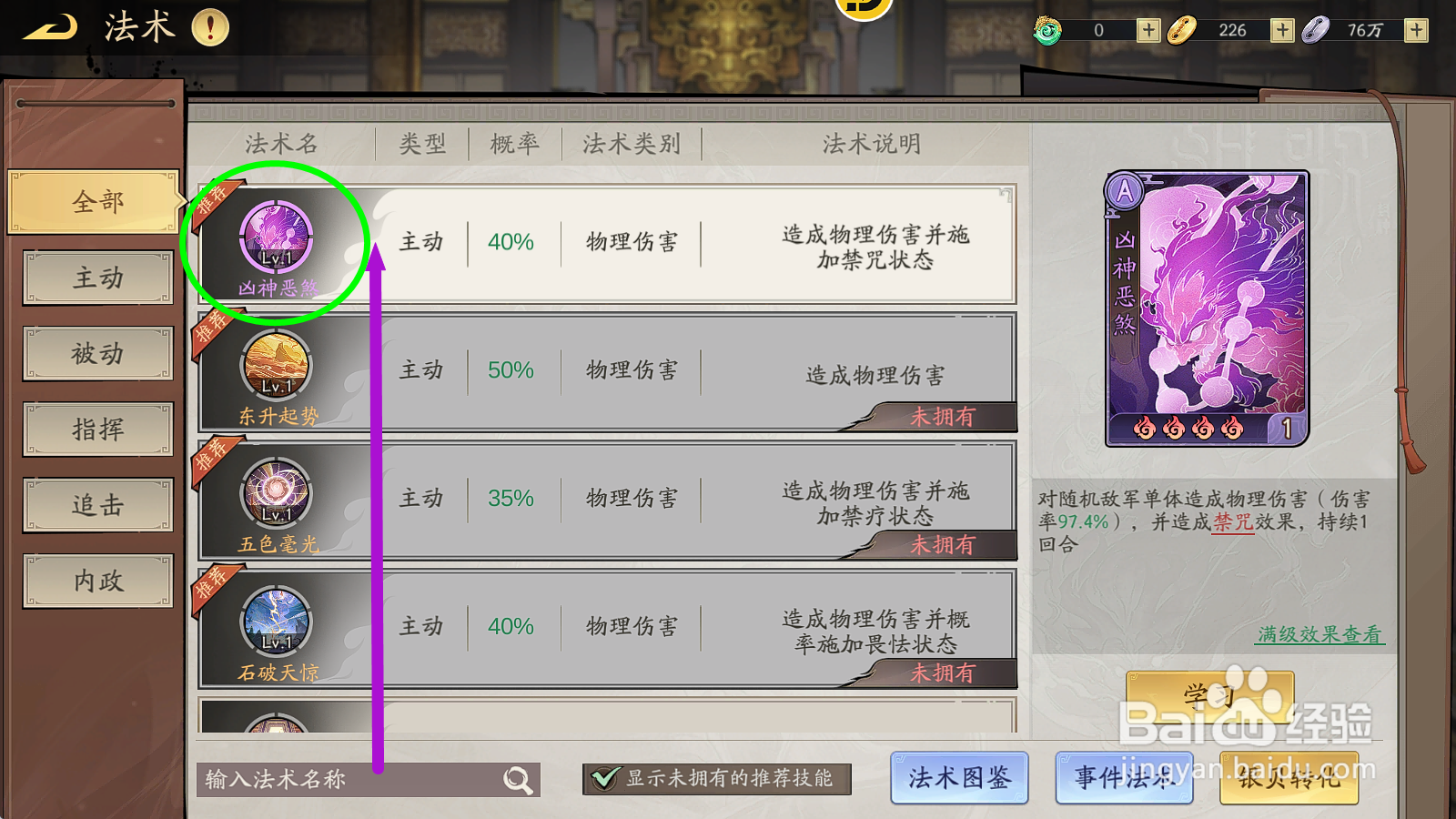Click the yellow back arrow icon
Image resolution: width=1456 pixels, height=819 pixels.
coord(50,28)
